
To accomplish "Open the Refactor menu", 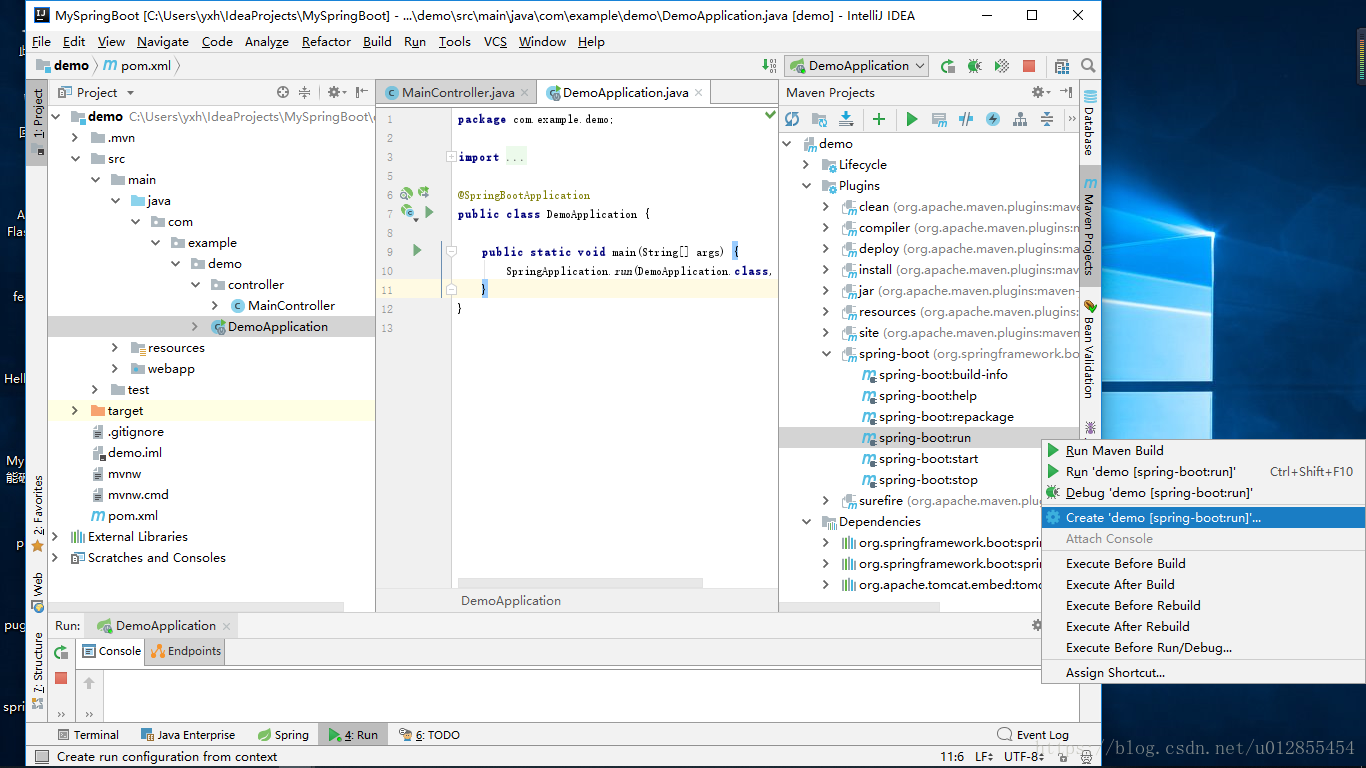I will click(326, 41).
